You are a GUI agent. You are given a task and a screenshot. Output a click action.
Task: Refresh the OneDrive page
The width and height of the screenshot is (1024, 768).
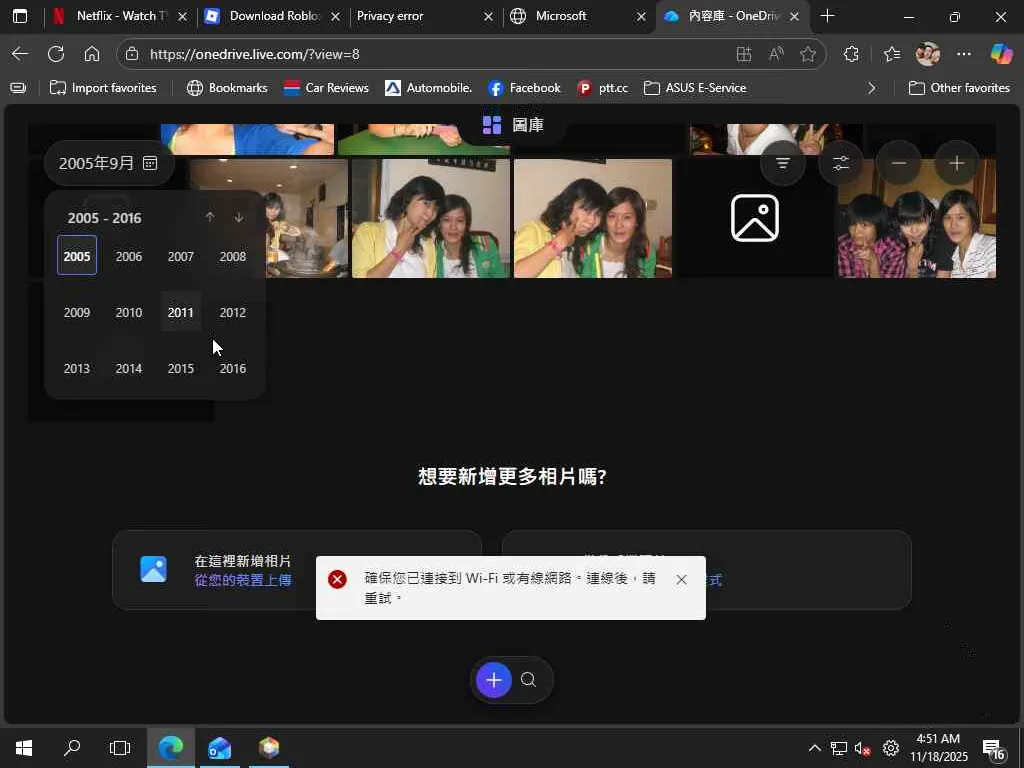(56, 54)
